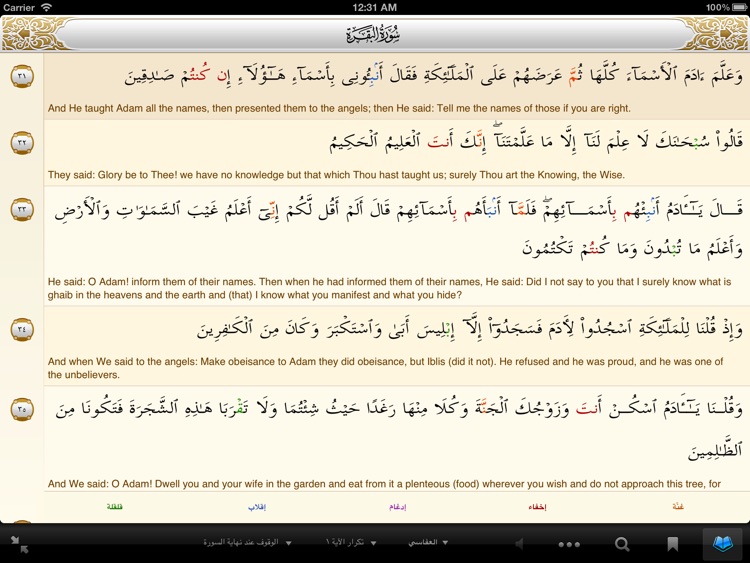Tap verse number marker ٣٣
This screenshot has width=750, height=563.
[22, 210]
